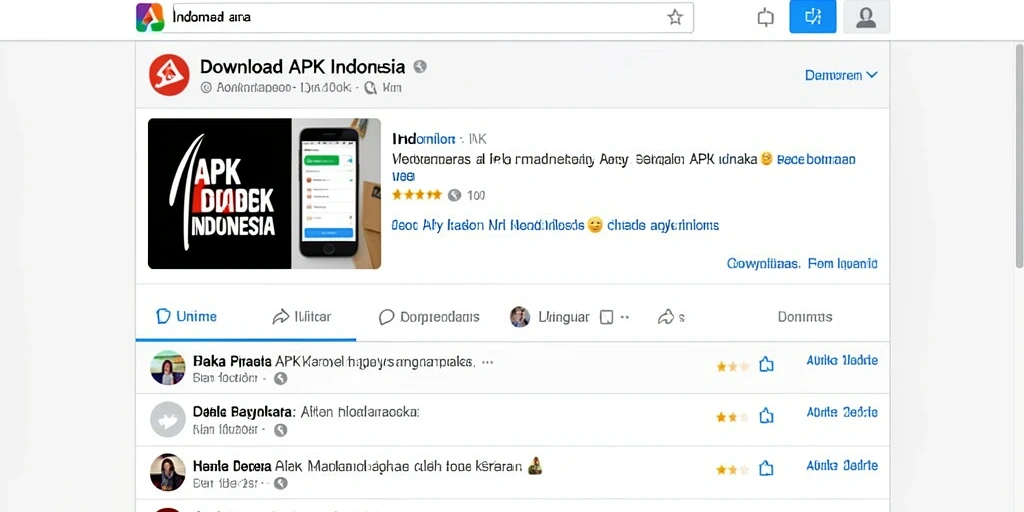Viewport: 1024px width, 512px height.
Task: Like Baka Piraeta's review with thumbs-up
Action: pyautogui.click(x=766, y=364)
